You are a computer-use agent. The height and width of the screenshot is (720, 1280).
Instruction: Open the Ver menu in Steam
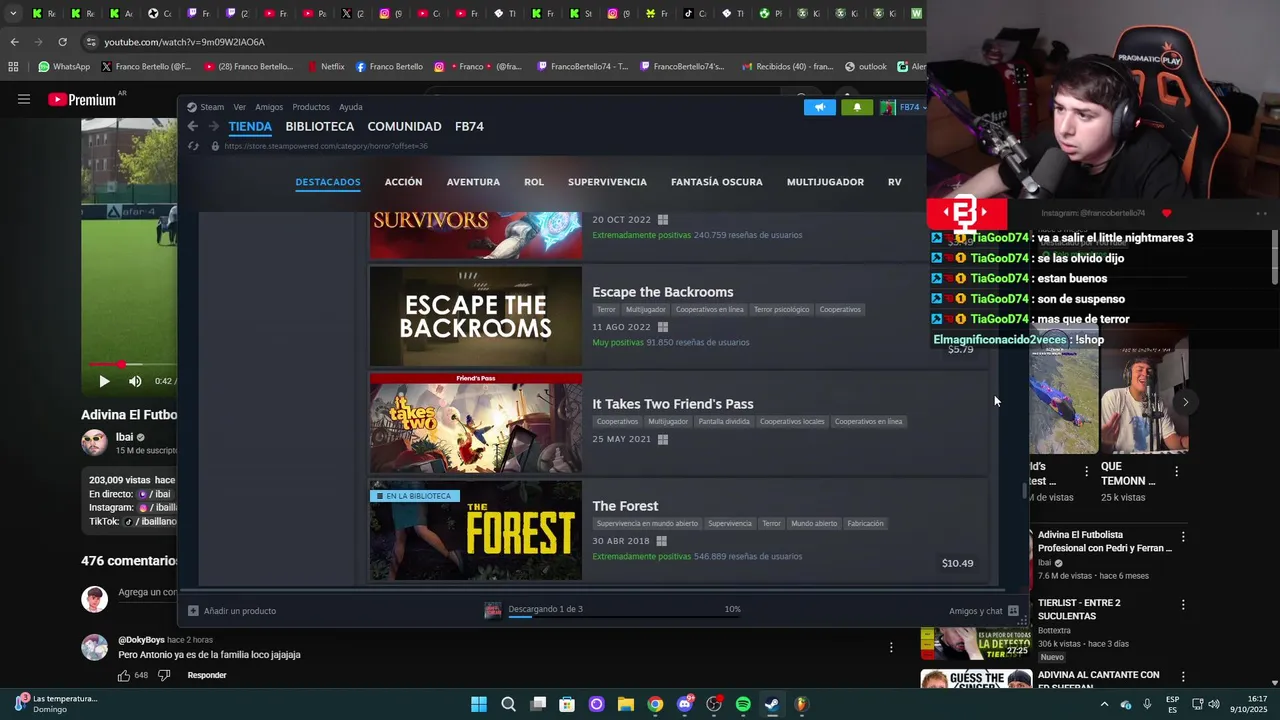pos(240,107)
